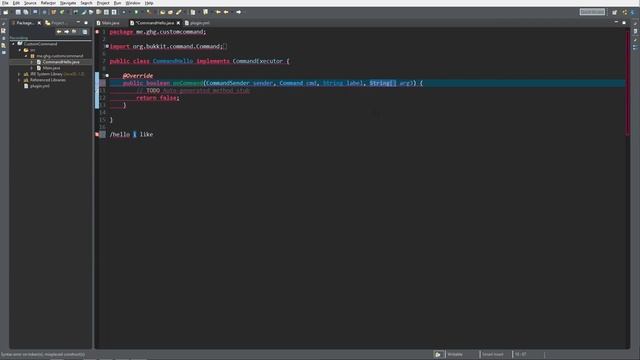Open the Run menu

tap(117, 3)
